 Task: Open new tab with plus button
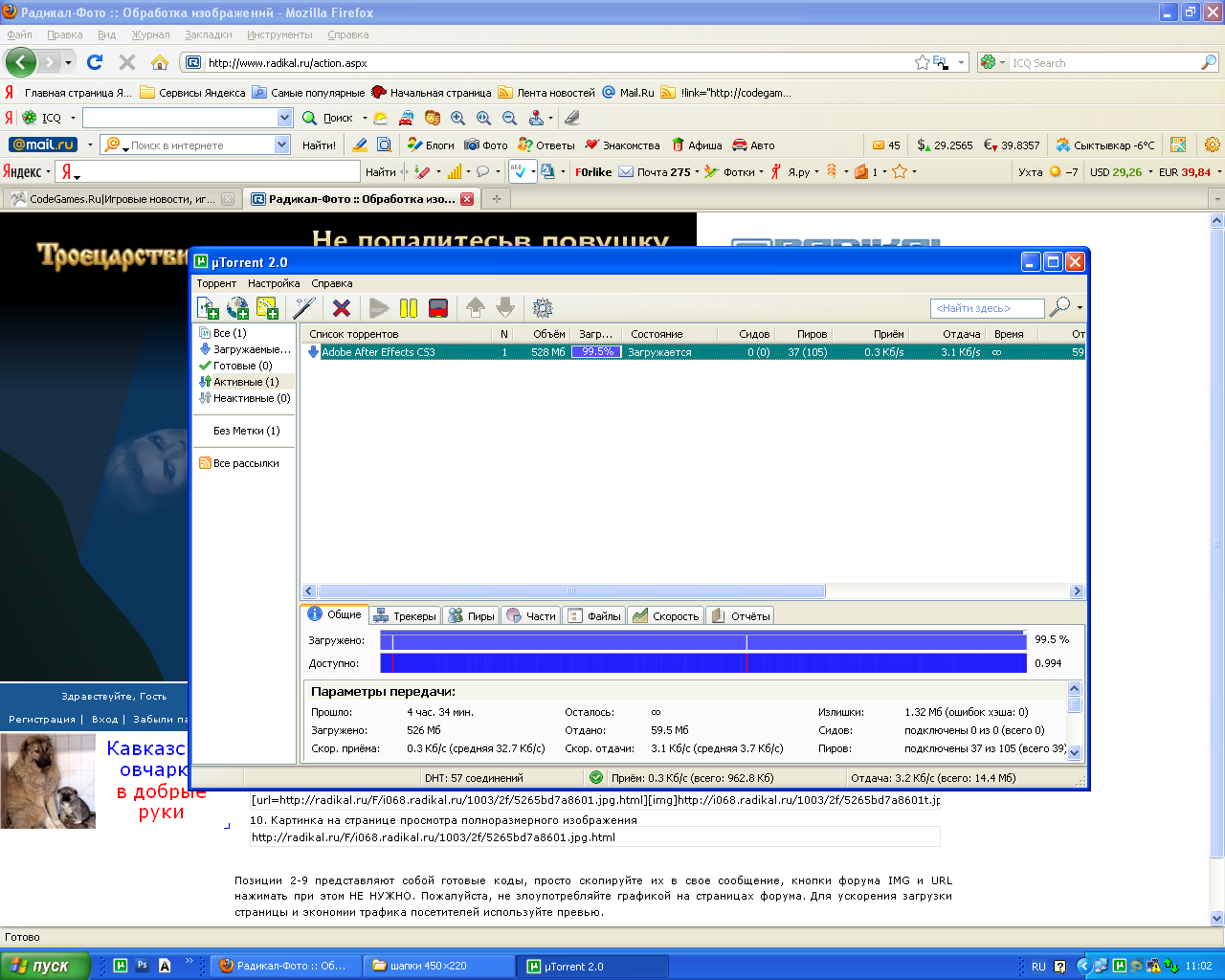click(x=496, y=199)
